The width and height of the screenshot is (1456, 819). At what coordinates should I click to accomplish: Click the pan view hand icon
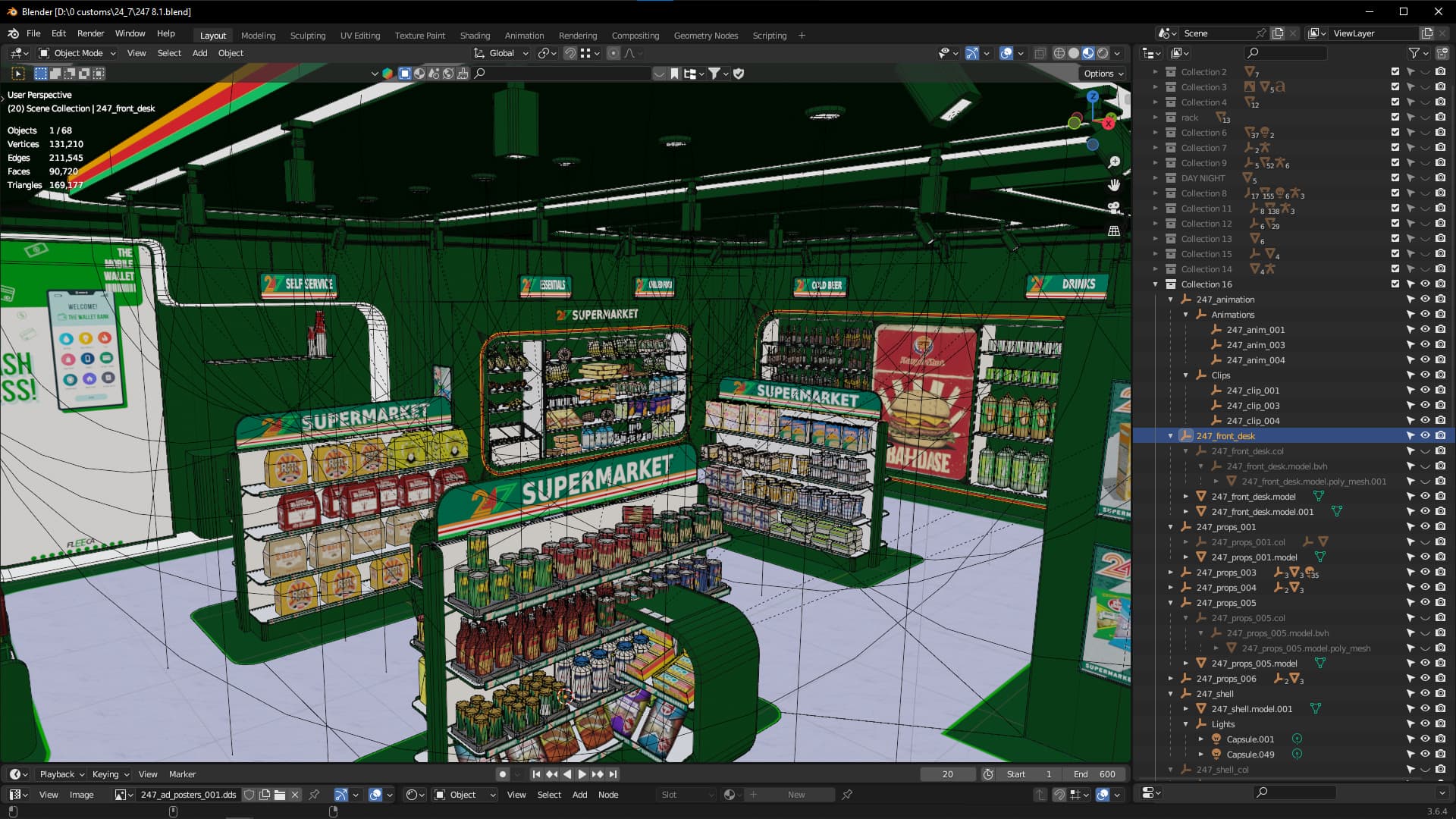click(1113, 185)
